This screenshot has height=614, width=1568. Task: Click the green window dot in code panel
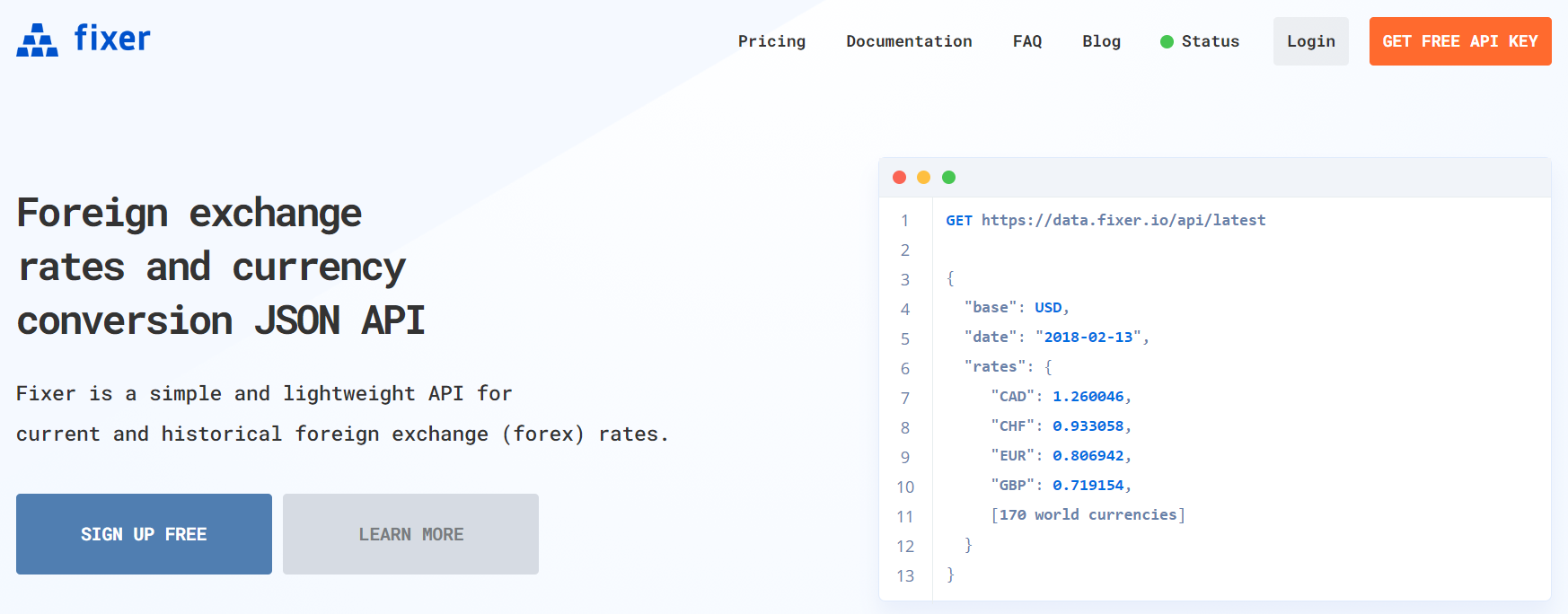[x=948, y=177]
